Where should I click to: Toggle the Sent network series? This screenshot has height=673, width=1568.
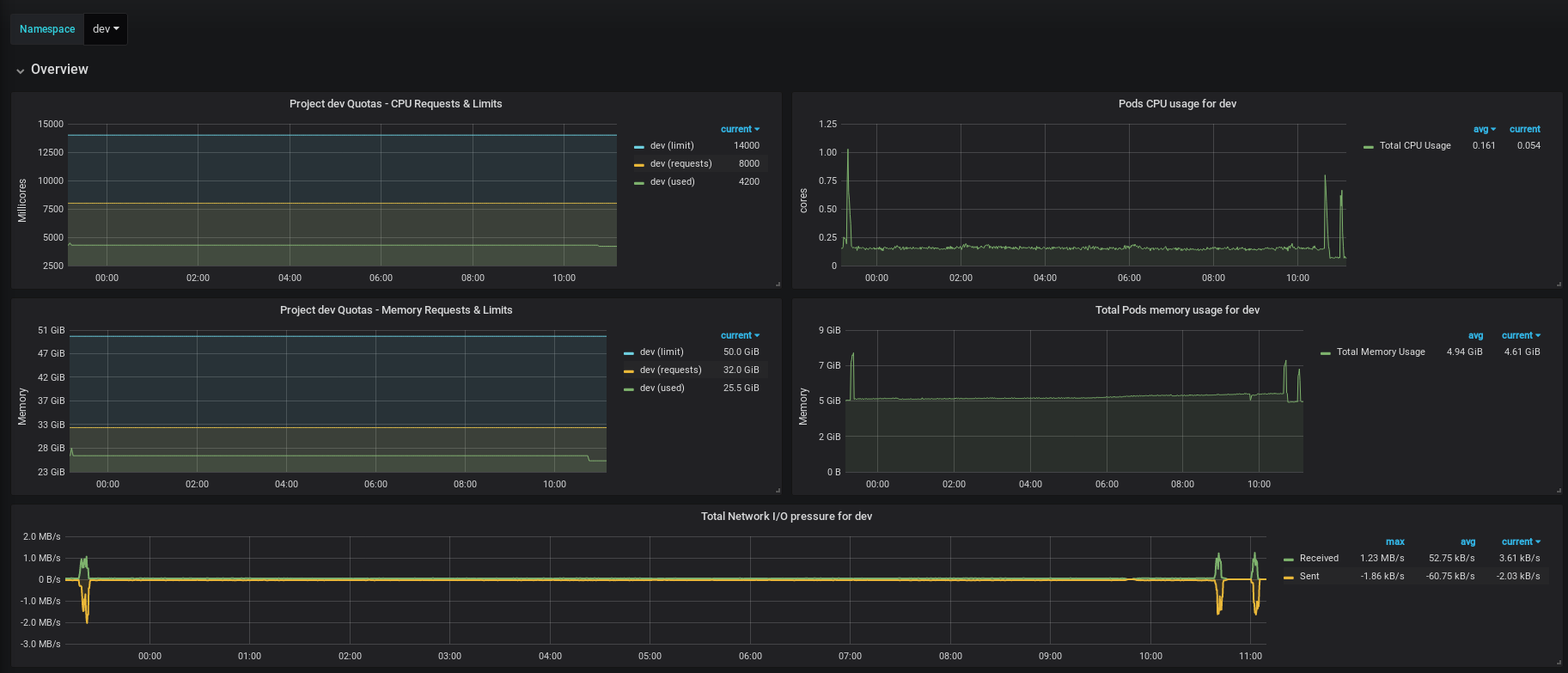click(1309, 577)
